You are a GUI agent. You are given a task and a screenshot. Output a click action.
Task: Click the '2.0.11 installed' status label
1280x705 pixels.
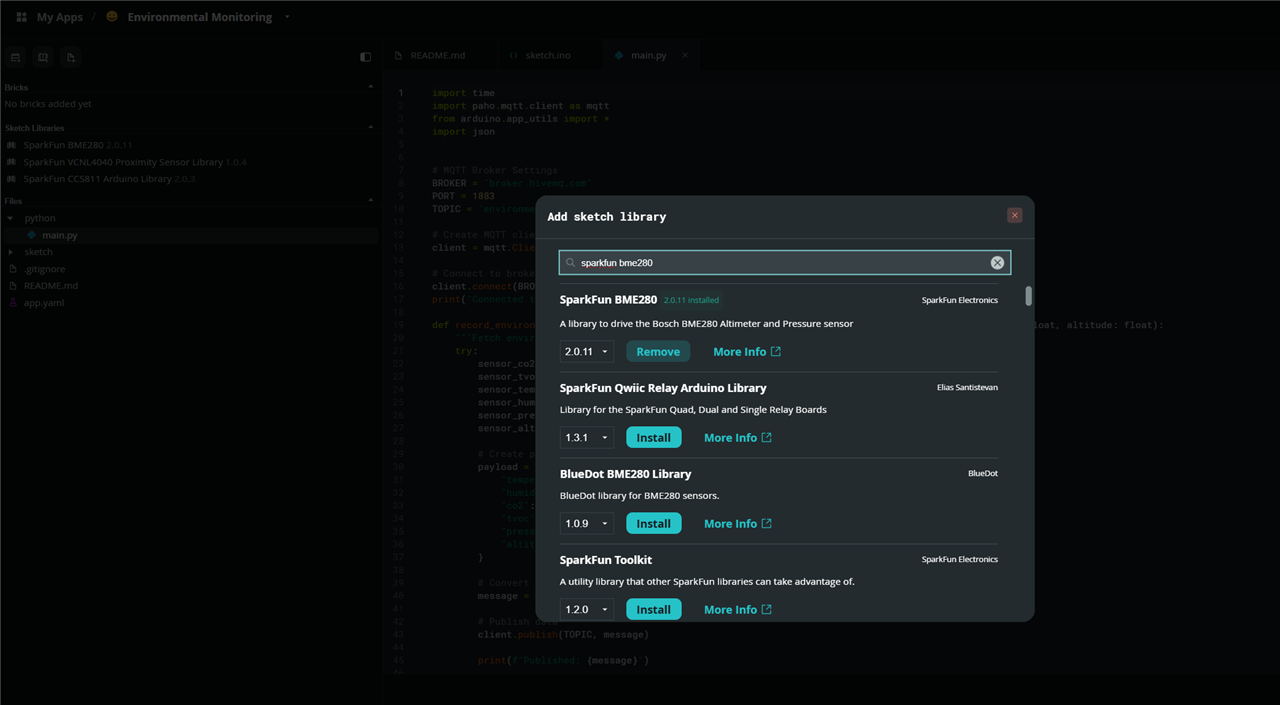(x=691, y=300)
